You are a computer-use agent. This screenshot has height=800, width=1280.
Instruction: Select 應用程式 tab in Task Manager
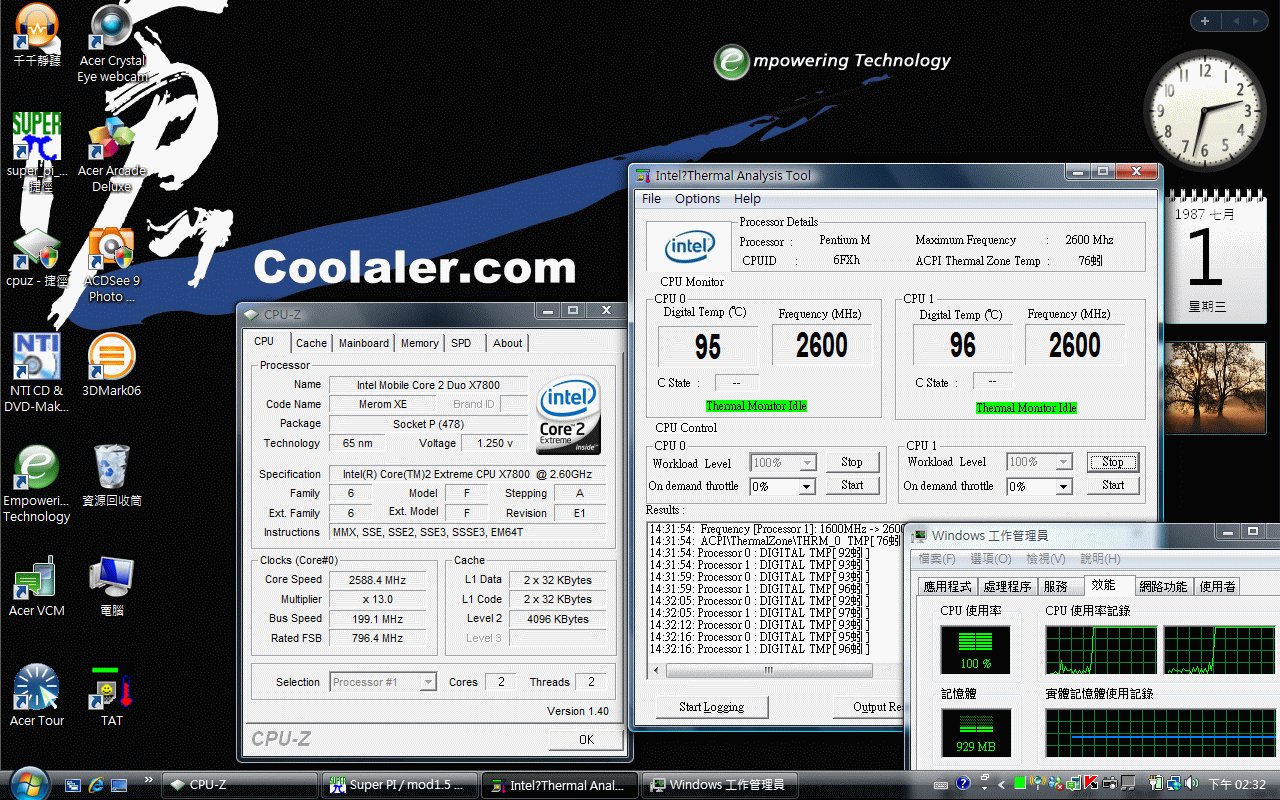(x=948, y=587)
